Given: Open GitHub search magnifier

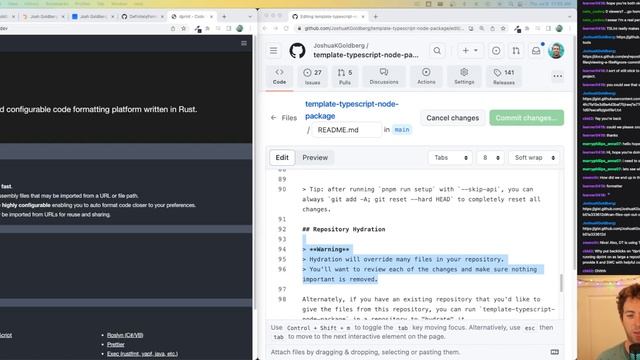Looking at the screenshot, I should [437, 51].
